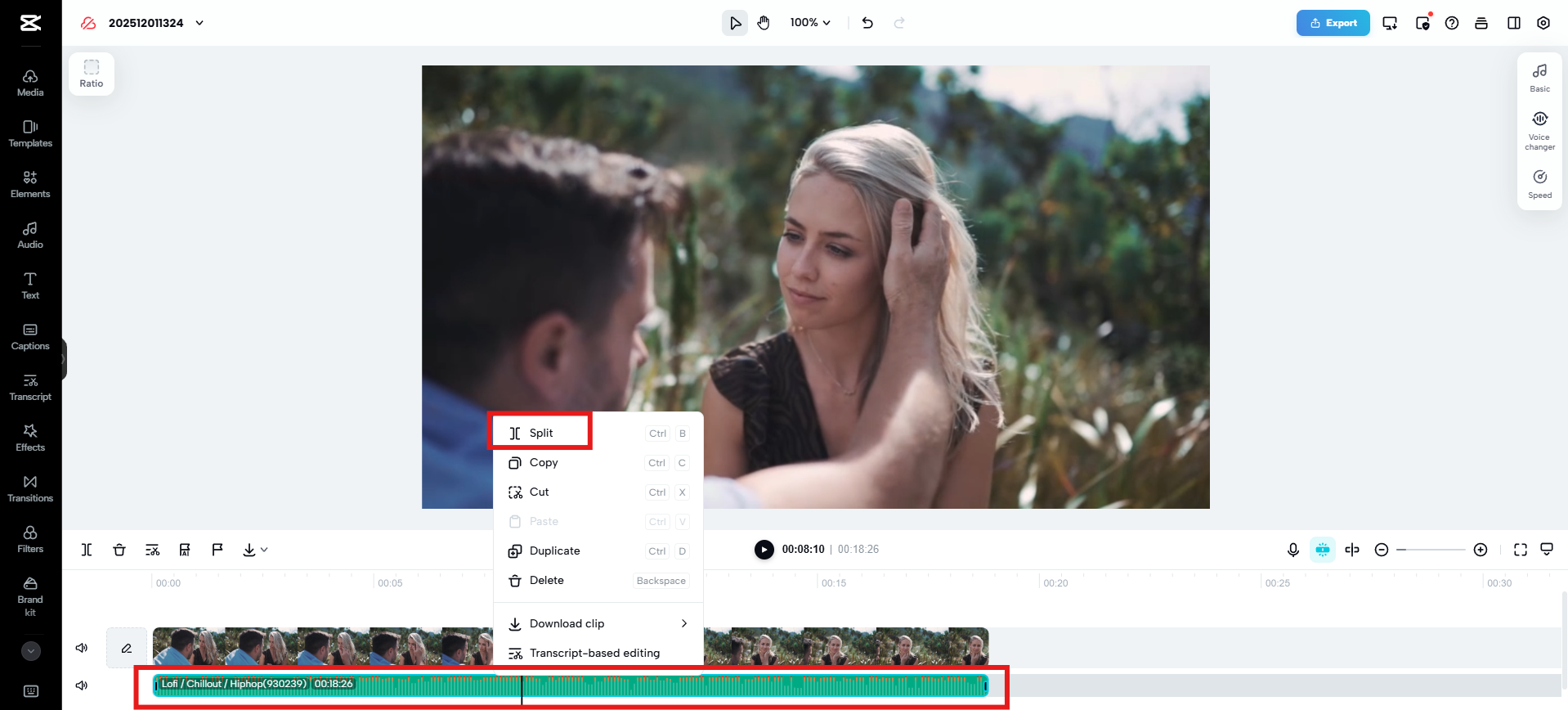
Task: Jump to the 00:15 ruler mark
Action: [834, 583]
